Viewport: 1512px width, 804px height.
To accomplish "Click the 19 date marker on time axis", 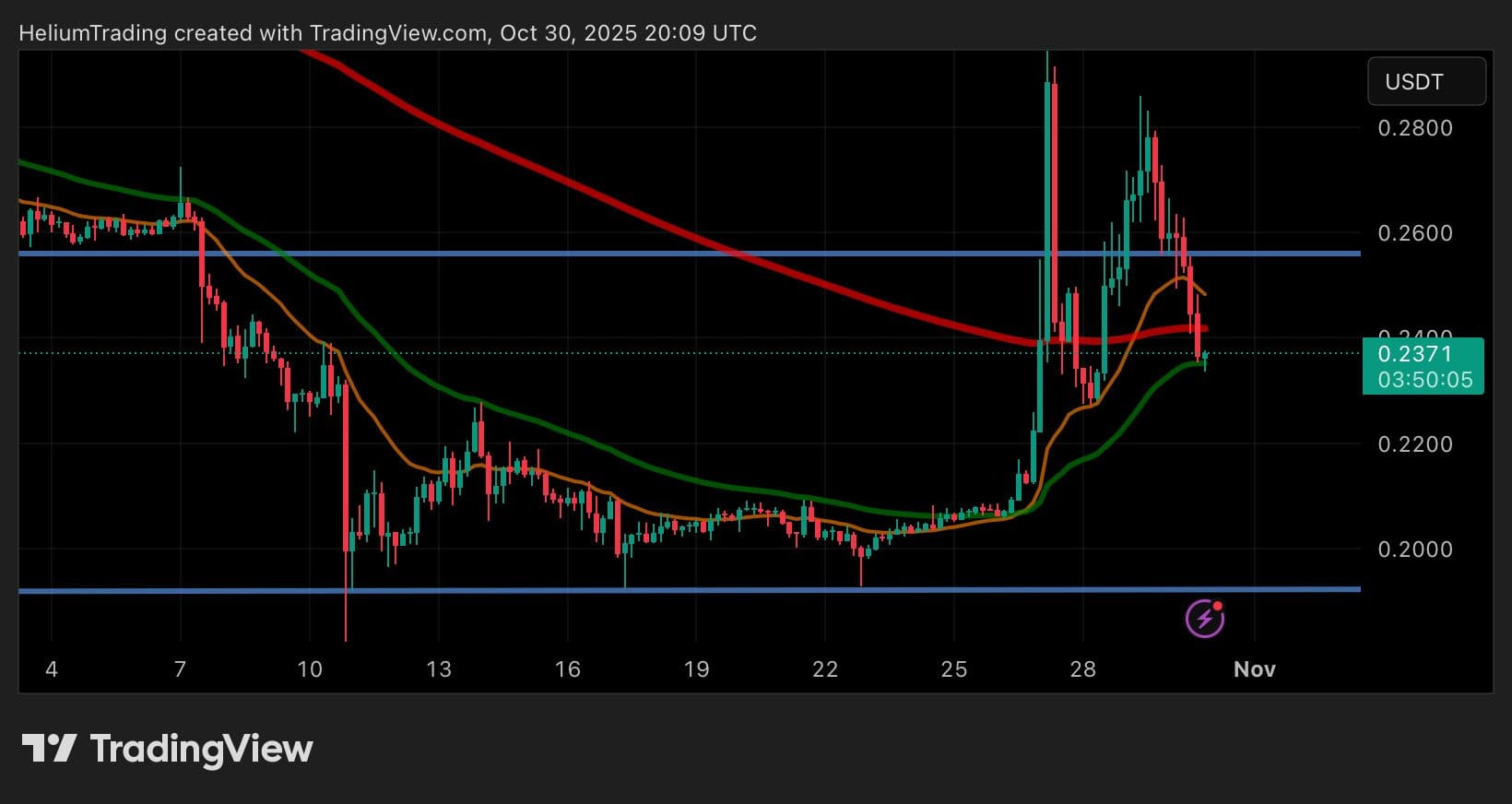I will coord(696,669).
